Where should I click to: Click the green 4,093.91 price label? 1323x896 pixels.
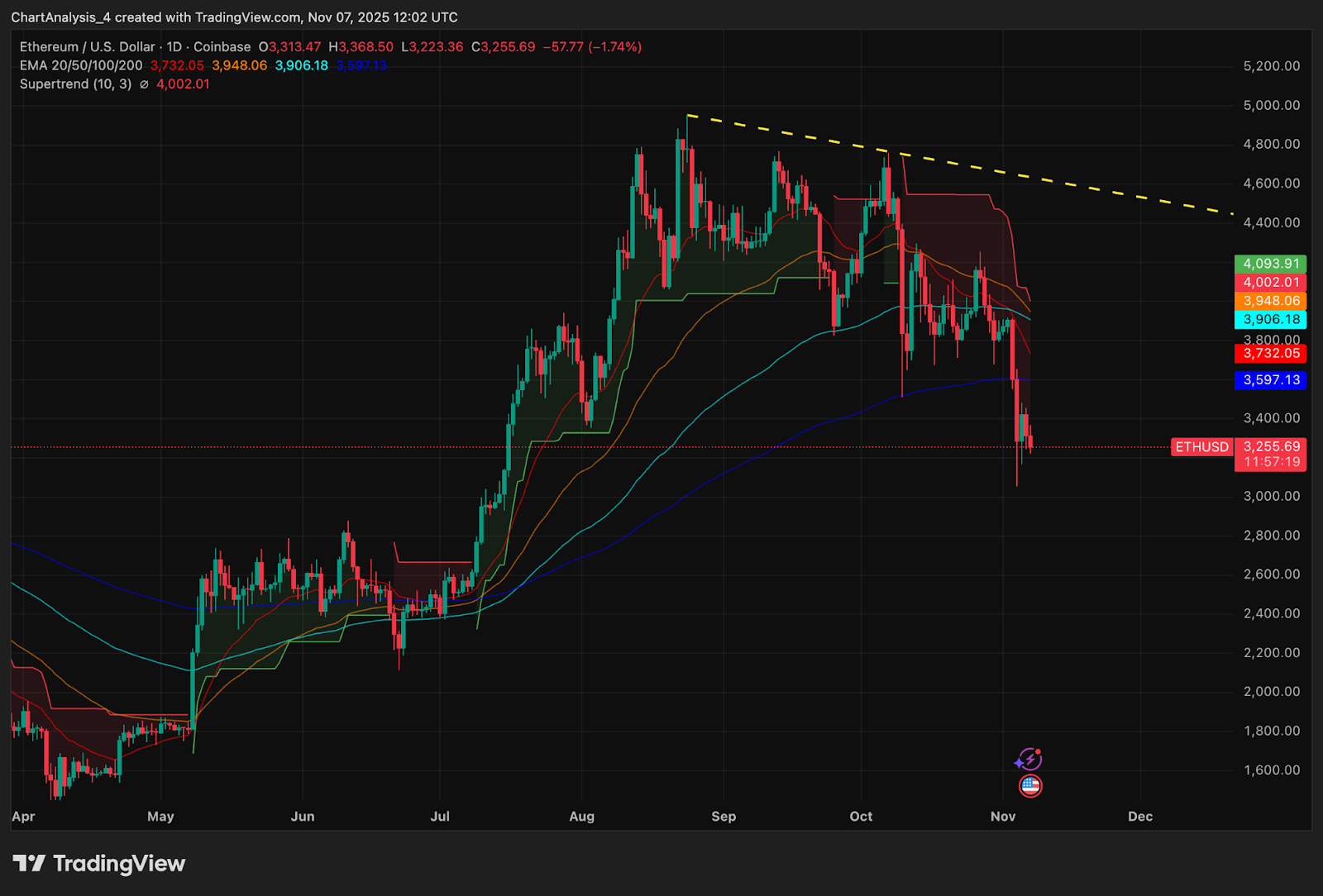(x=1270, y=264)
